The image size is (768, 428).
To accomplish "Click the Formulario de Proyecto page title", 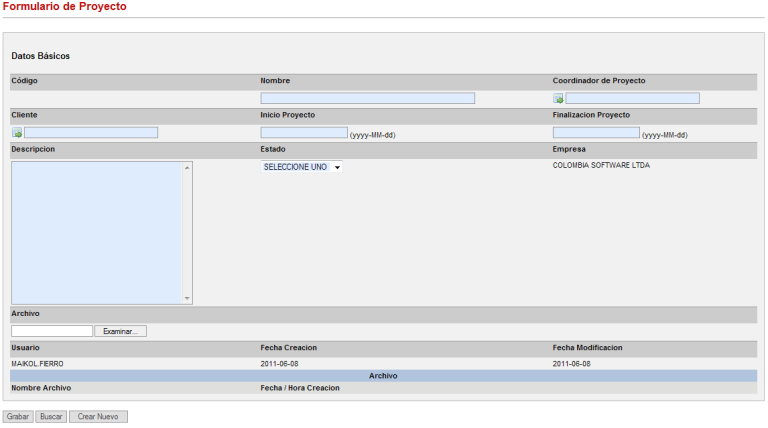I will (x=63, y=7).
